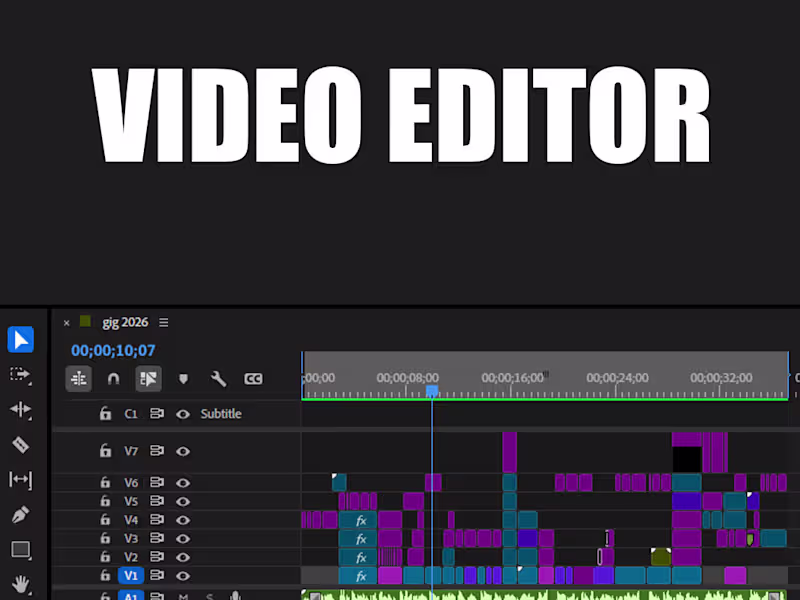Open the timeline panel menu

coord(163,322)
